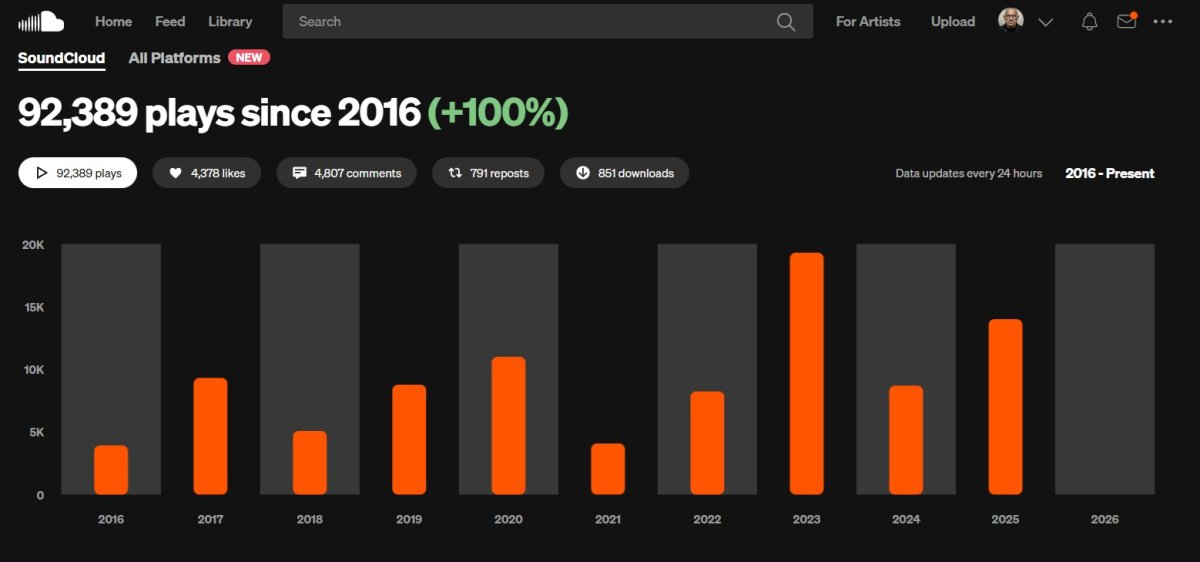Select the 851 downloads metric pill
Viewport: 1200px width, 562px height.
pyautogui.click(x=624, y=173)
